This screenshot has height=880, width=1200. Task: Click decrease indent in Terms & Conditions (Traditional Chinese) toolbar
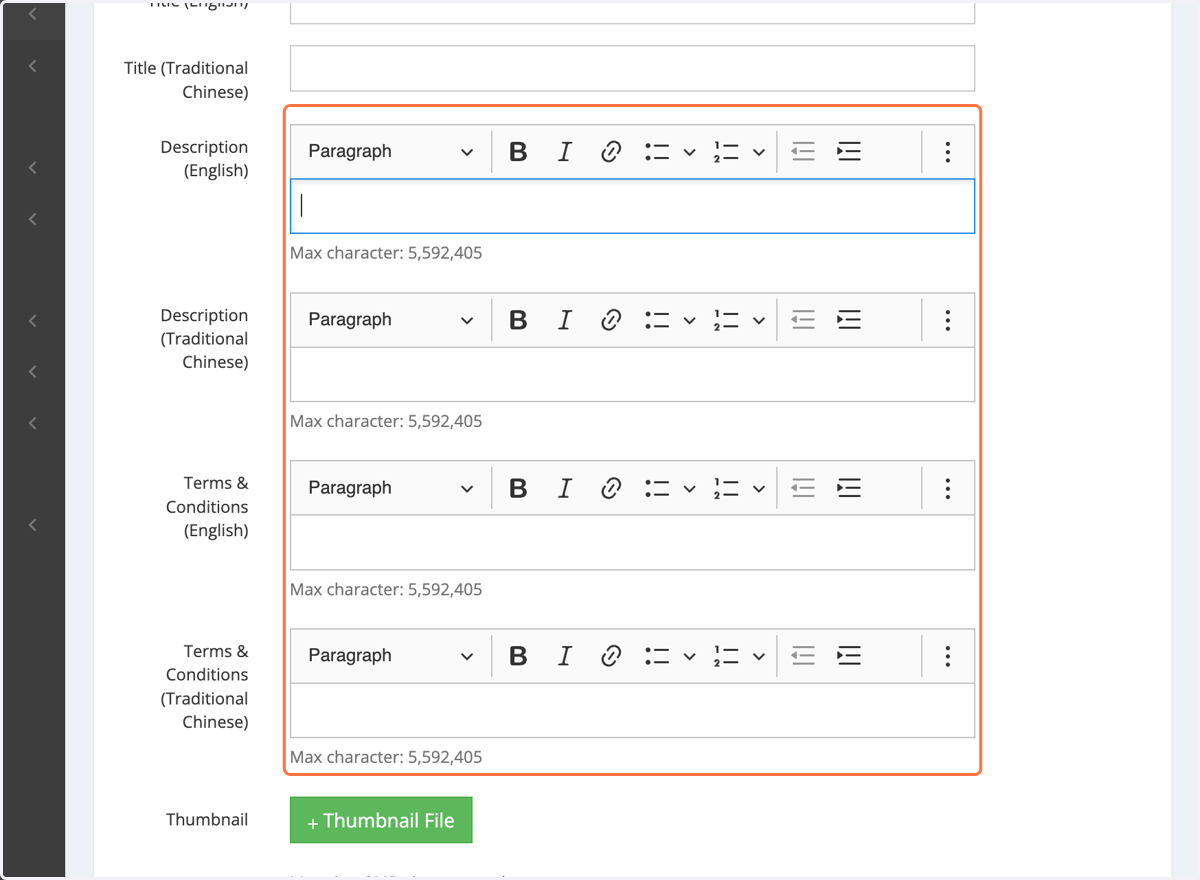point(803,656)
